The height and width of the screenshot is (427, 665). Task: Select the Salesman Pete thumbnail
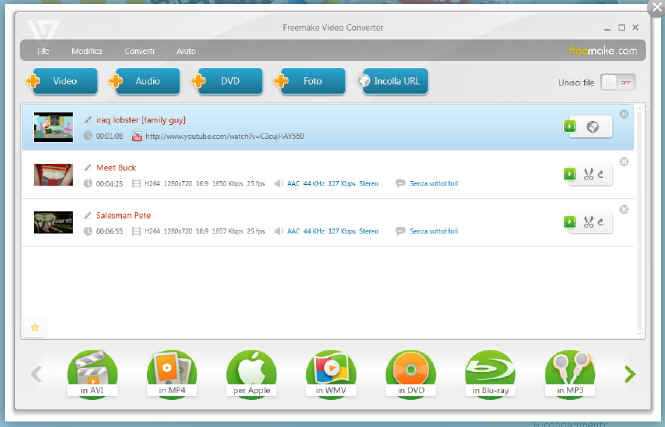coord(53,222)
